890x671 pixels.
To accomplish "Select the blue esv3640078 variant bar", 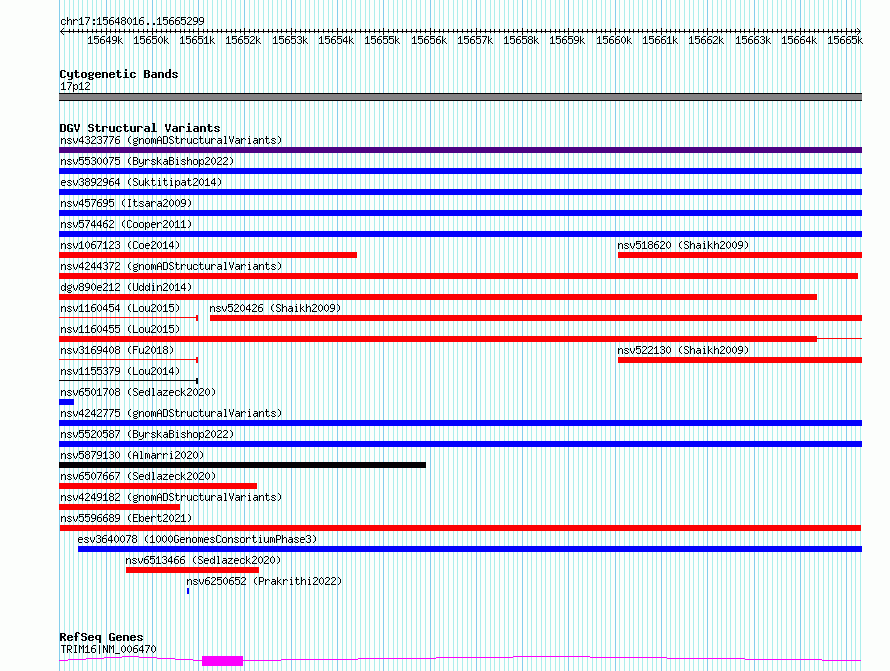I will [x=470, y=549].
